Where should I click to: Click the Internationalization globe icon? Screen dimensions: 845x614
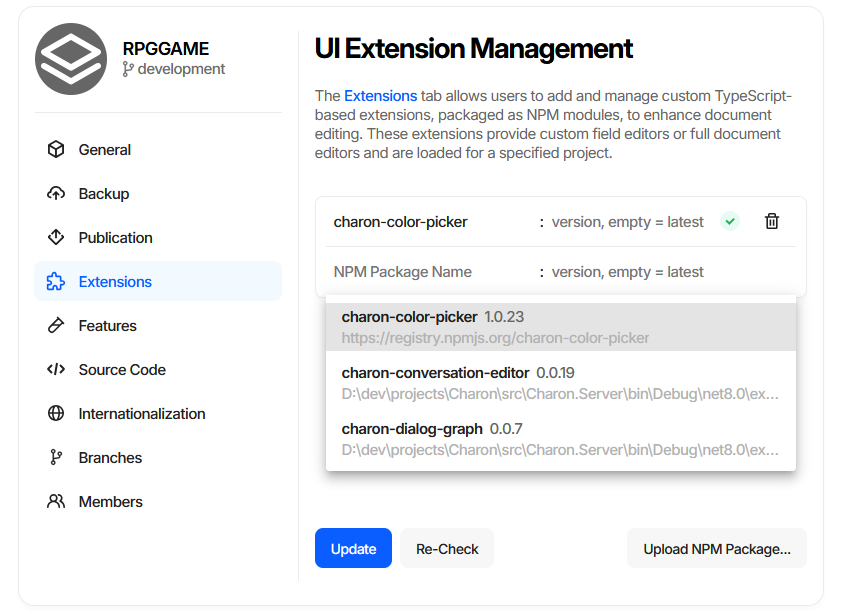[x=56, y=413]
